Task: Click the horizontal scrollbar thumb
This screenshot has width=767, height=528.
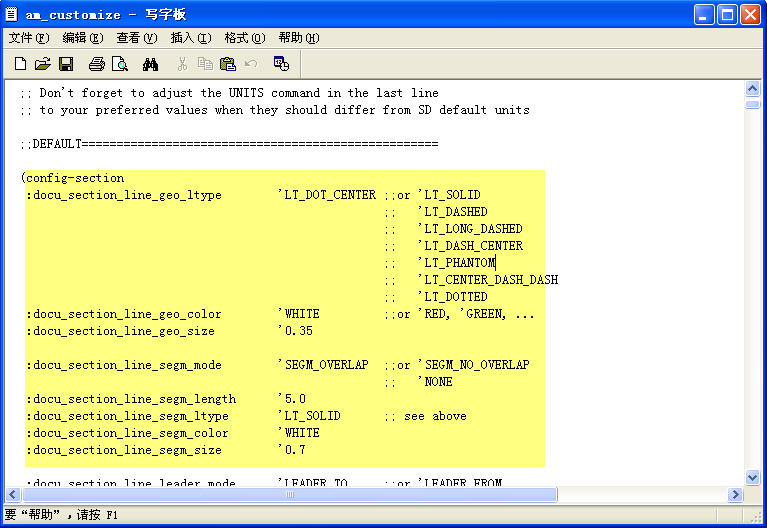Action: (x=290, y=495)
